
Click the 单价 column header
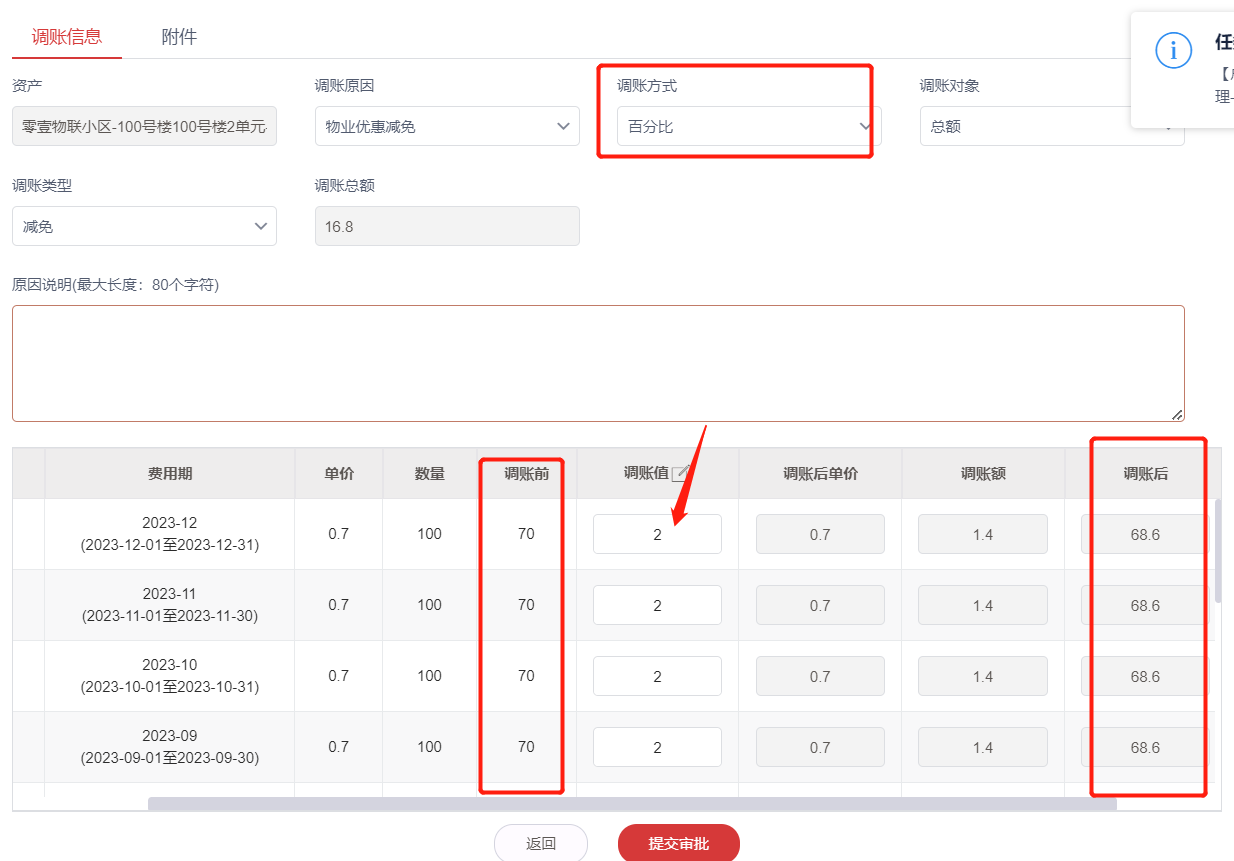(339, 474)
